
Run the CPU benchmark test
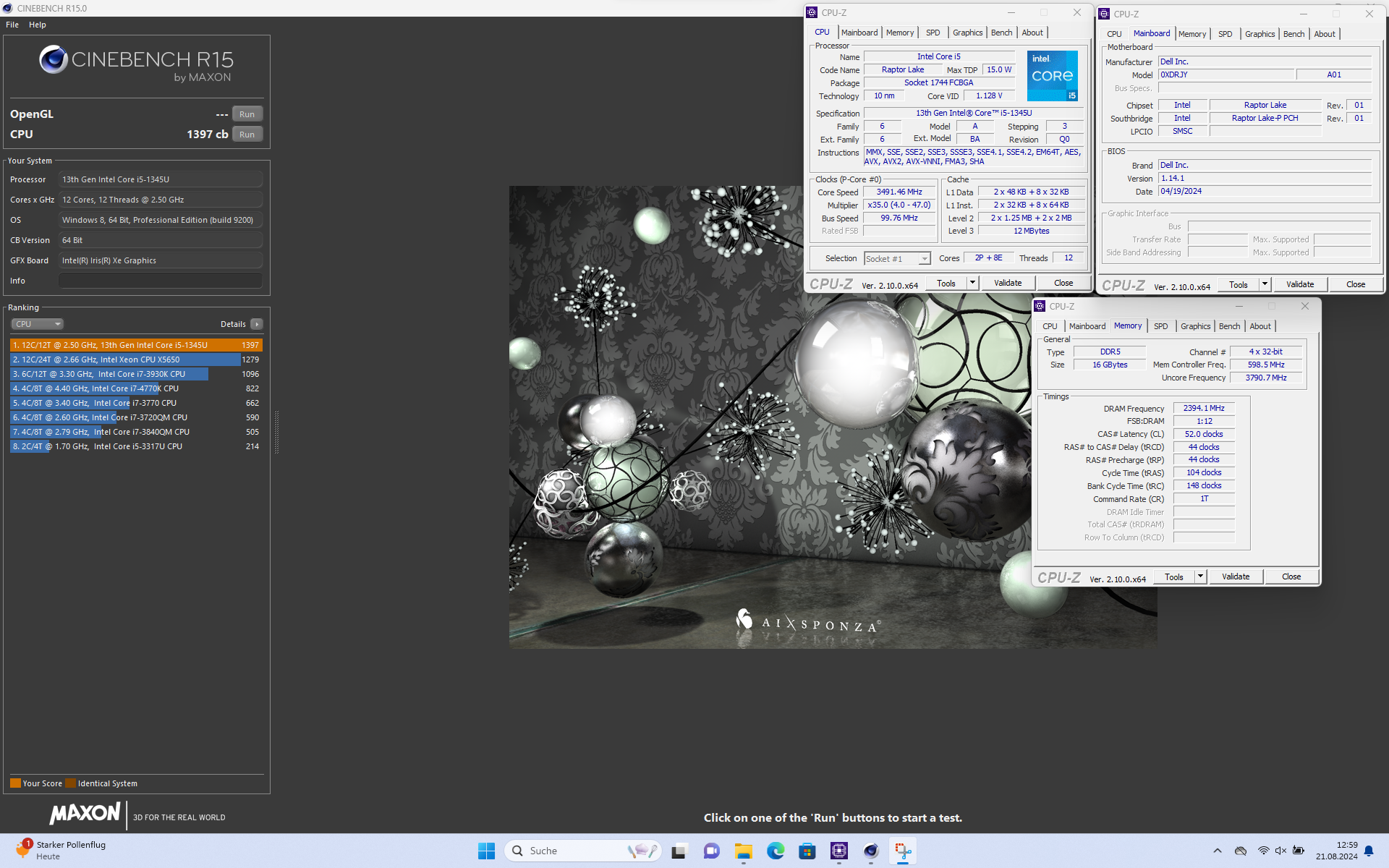(x=247, y=135)
